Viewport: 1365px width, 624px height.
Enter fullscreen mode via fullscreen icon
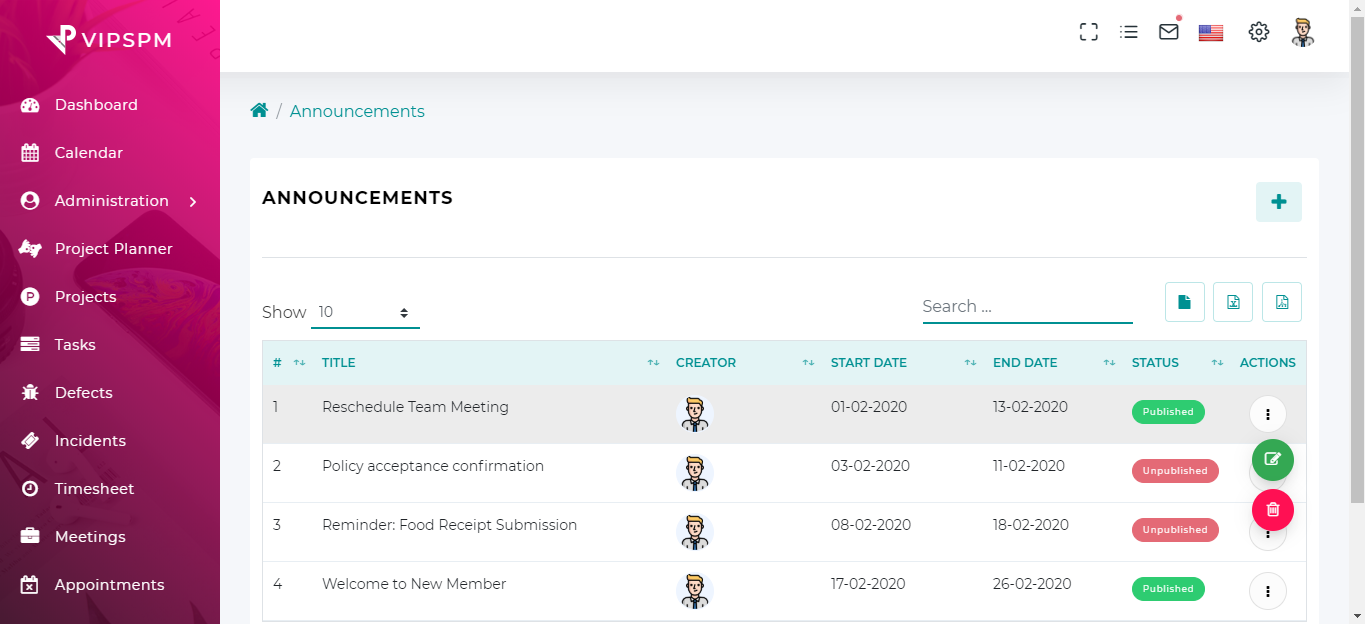(1088, 31)
